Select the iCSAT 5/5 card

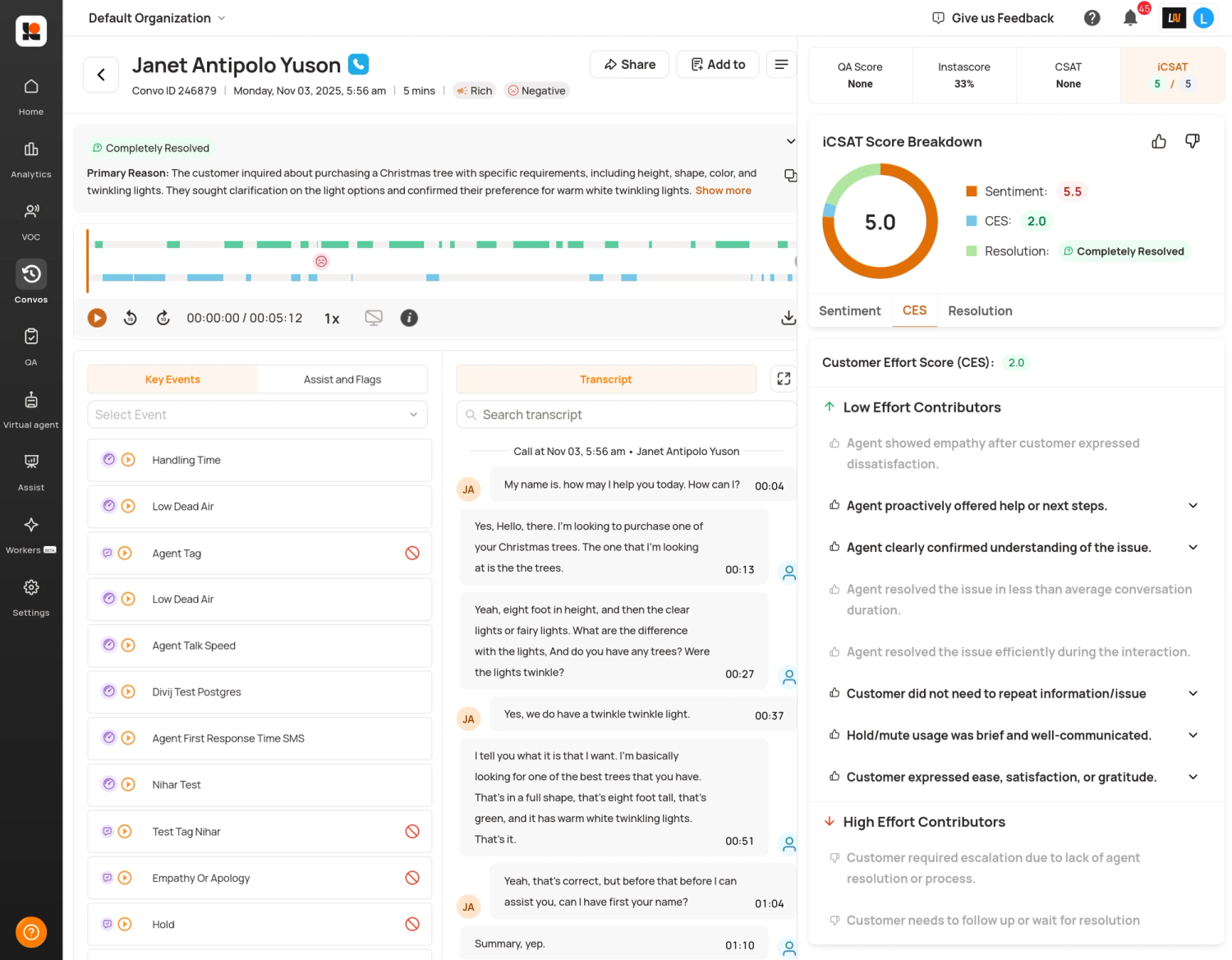[x=1172, y=76]
